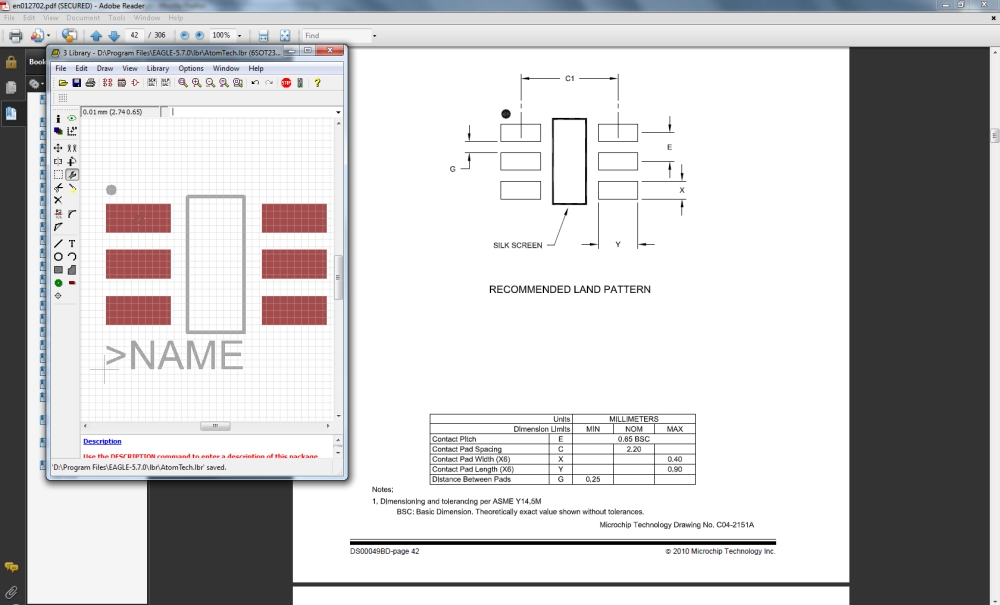Select the Delete X tool in EAGLE
Image resolution: width=1000 pixels, height=605 pixels.
pyautogui.click(x=58, y=200)
